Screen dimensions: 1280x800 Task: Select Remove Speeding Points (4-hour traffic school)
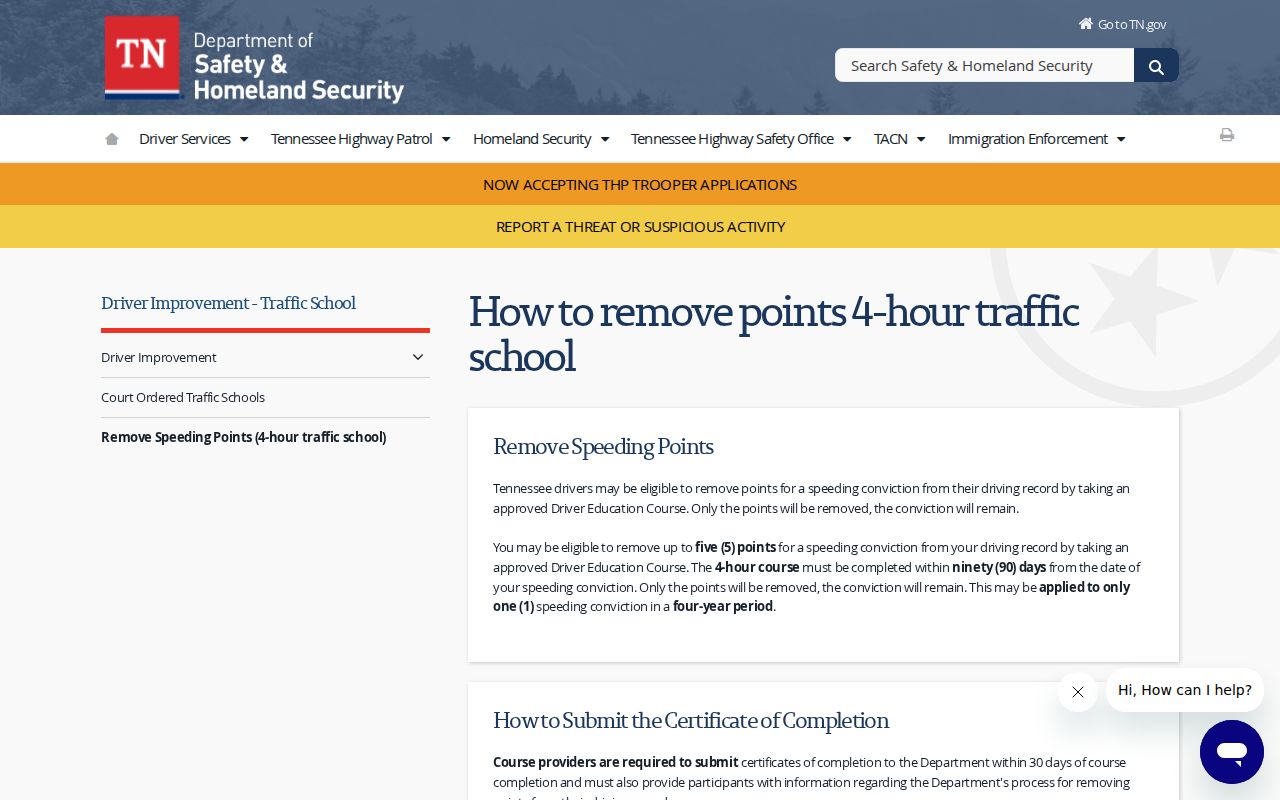tap(244, 437)
